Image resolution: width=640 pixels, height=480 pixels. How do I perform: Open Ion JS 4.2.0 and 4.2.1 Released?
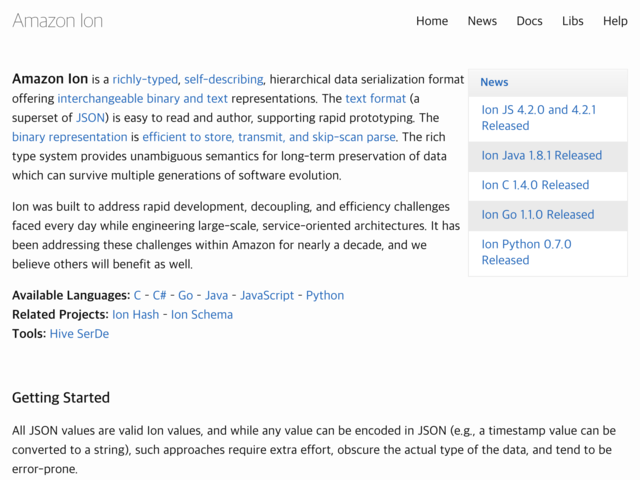(x=538, y=118)
